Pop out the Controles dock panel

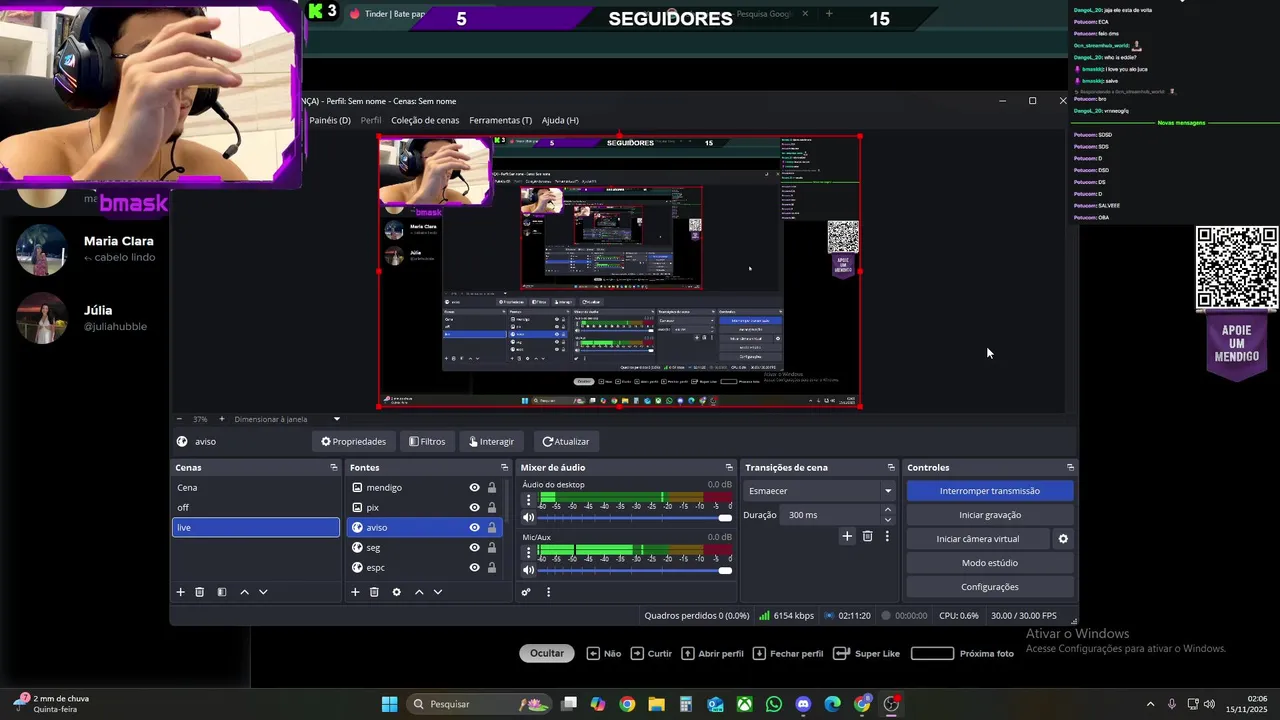(x=1070, y=467)
